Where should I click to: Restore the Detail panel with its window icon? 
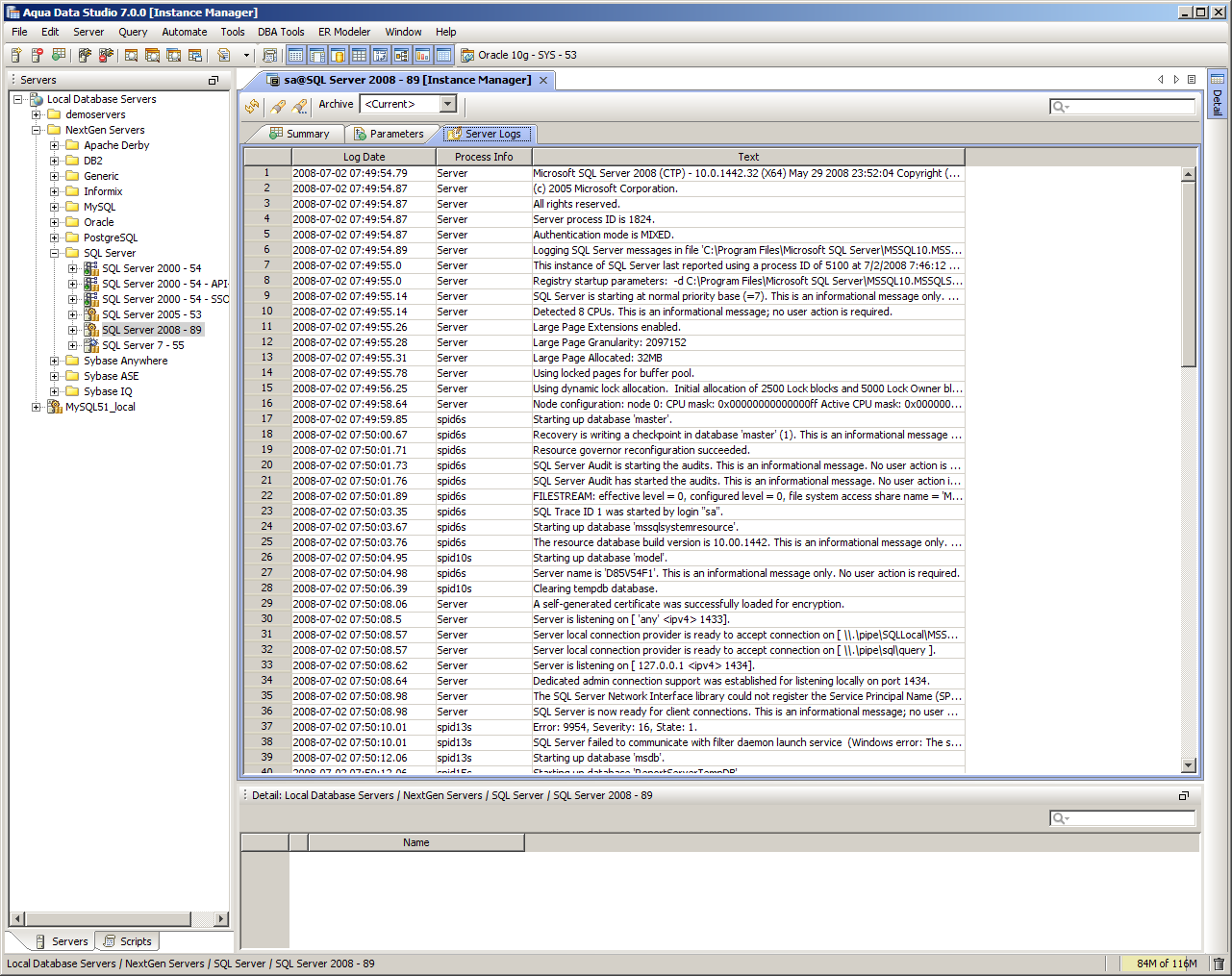[1184, 796]
